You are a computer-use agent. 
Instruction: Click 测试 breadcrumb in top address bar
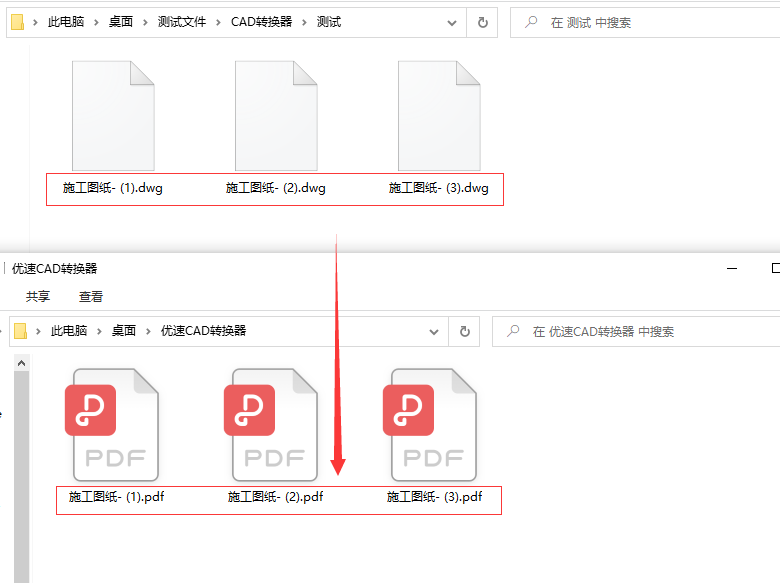(329, 22)
